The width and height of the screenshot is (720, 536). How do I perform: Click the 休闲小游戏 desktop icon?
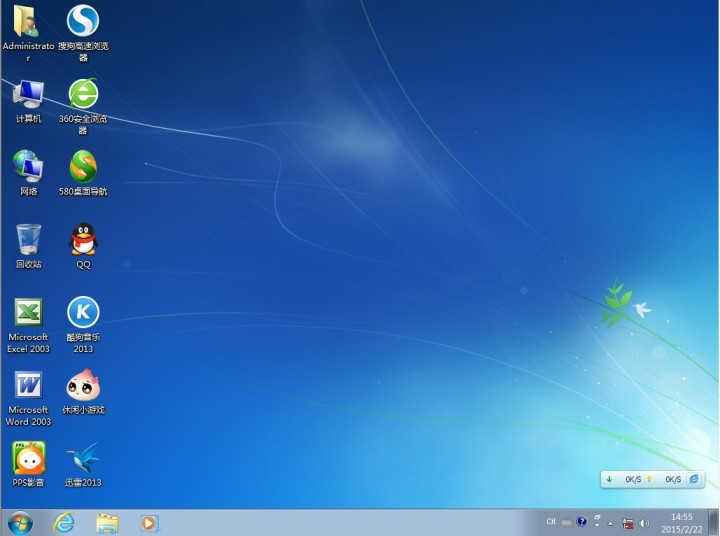click(x=83, y=386)
